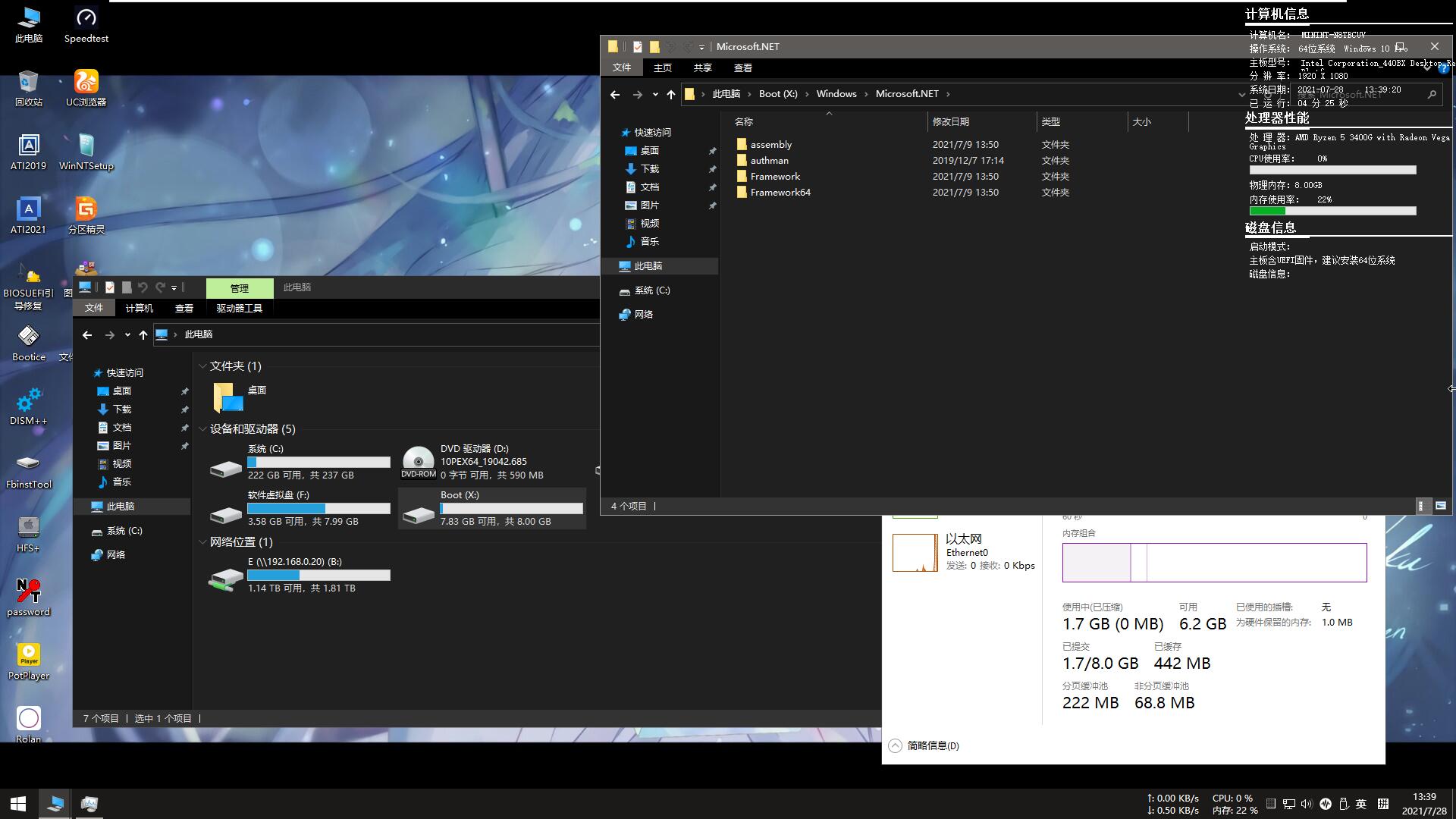Select the Rolan desktop icon
The image size is (1456, 819).
pyautogui.click(x=28, y=725)
